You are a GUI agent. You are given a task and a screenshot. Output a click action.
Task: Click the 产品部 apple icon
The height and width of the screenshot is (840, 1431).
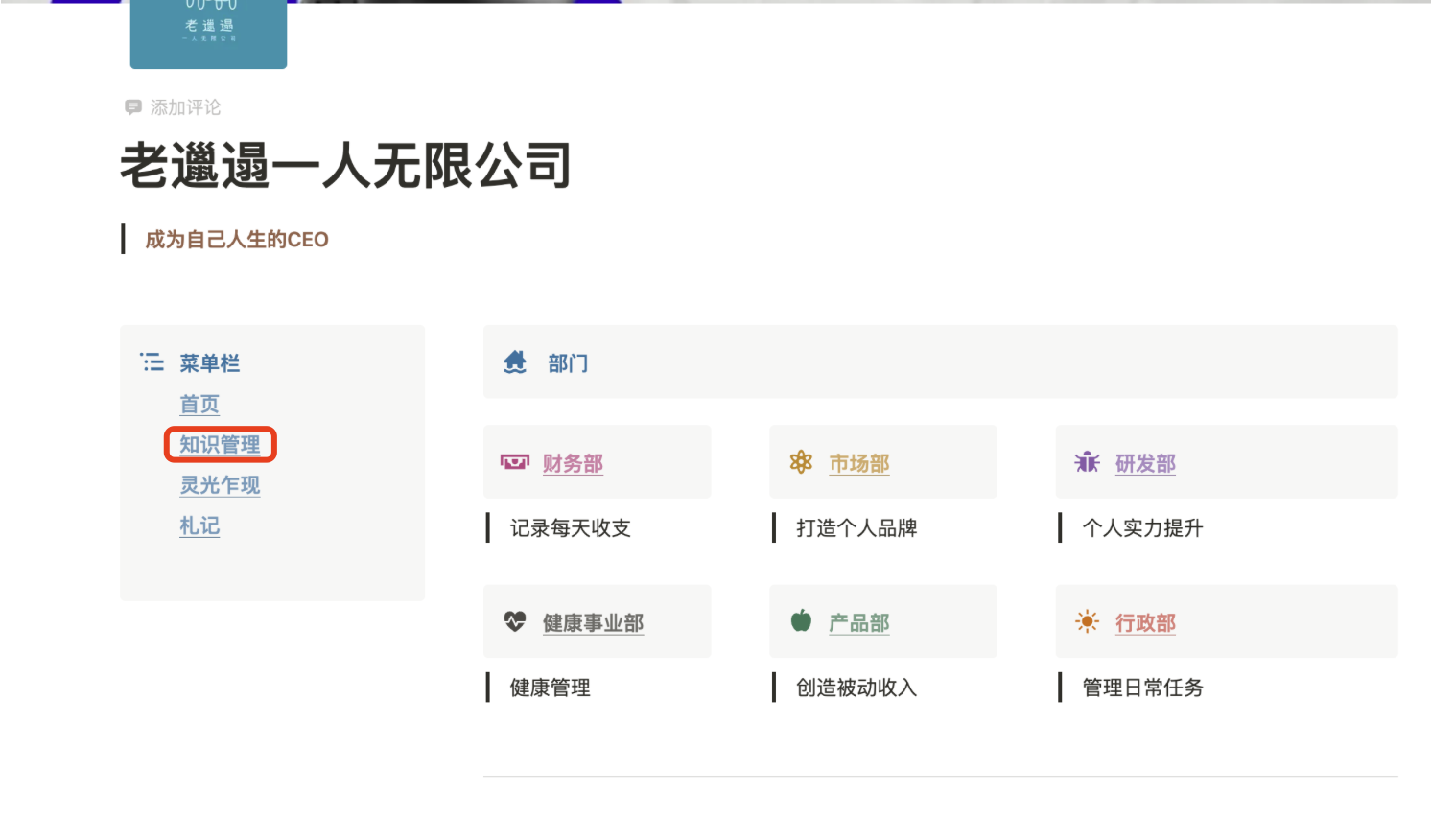coord(801,620)
